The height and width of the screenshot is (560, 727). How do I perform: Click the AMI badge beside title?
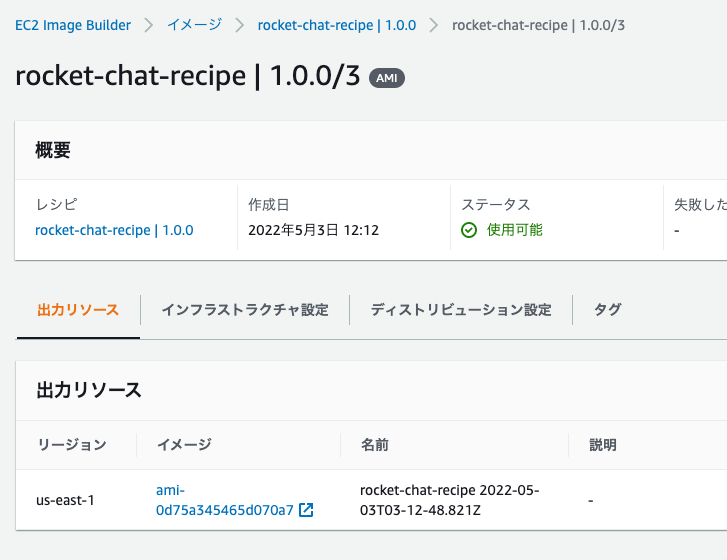[x=387, y=78]
